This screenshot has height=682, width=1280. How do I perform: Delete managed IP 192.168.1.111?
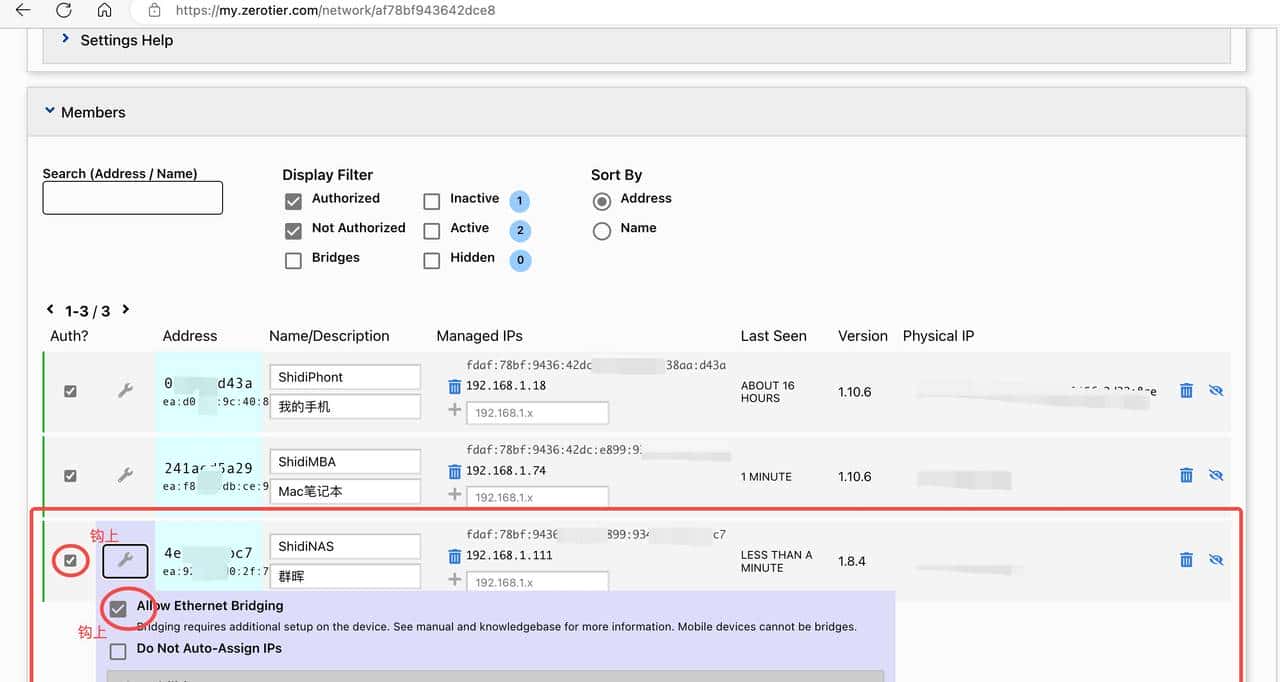coord(455,556)
